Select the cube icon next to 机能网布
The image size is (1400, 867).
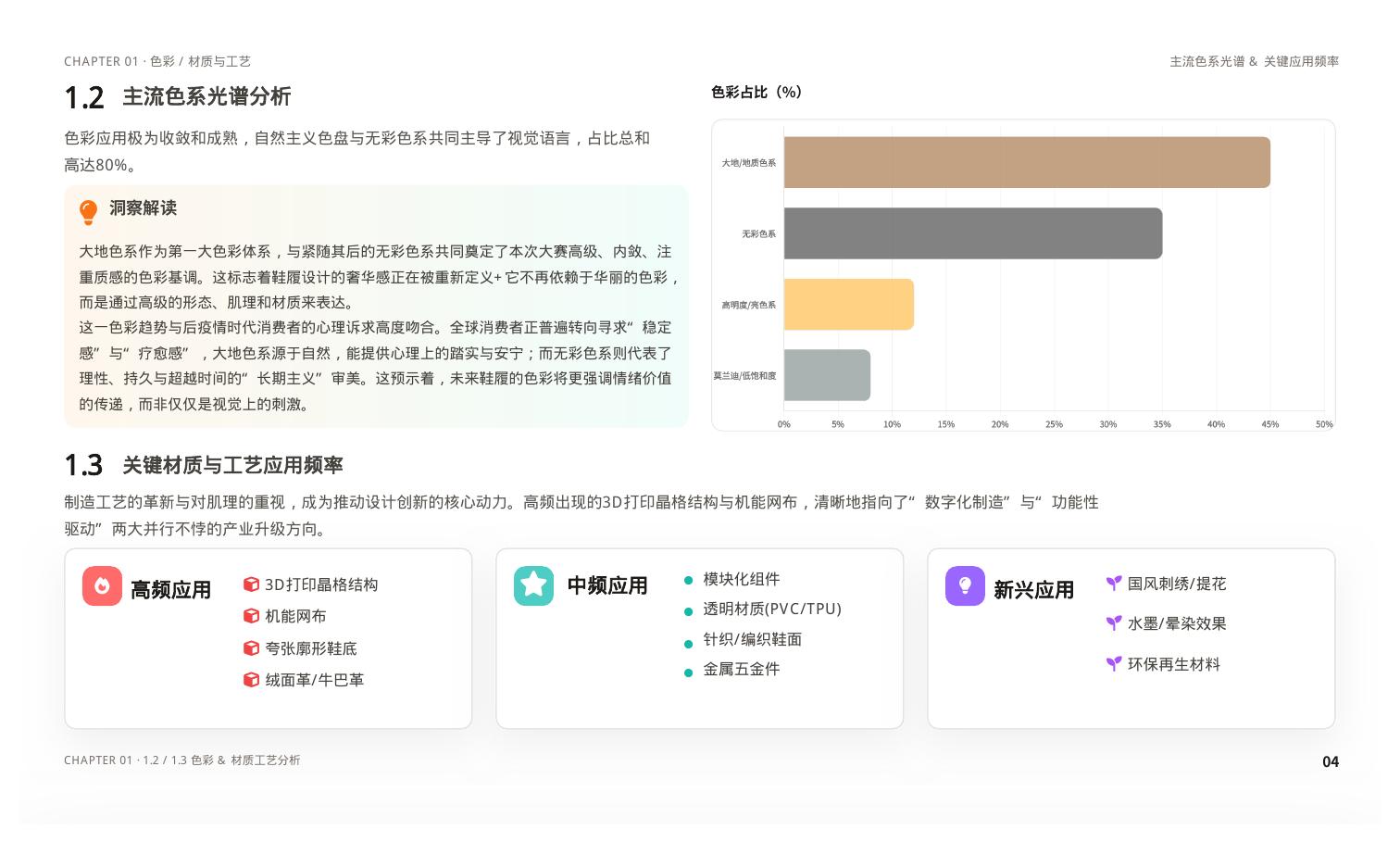(x=251, y=616)
